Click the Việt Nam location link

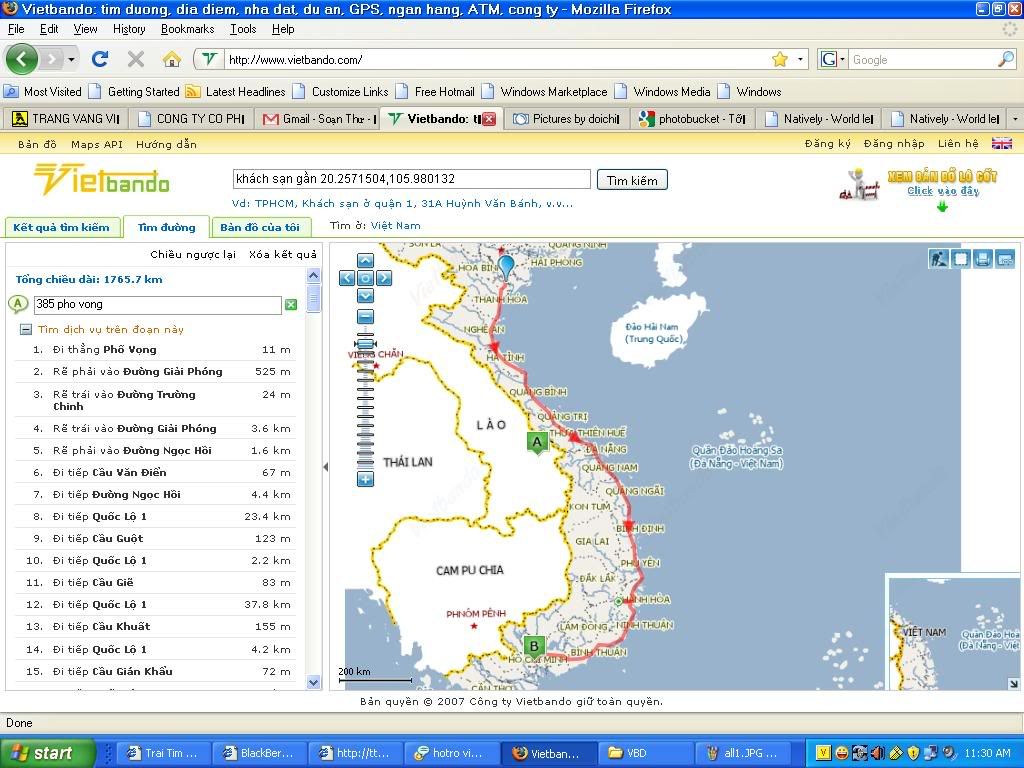point(396,225)
